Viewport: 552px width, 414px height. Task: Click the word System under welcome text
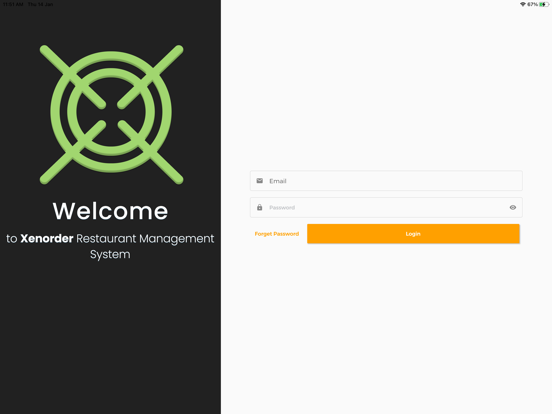(110, 255)
